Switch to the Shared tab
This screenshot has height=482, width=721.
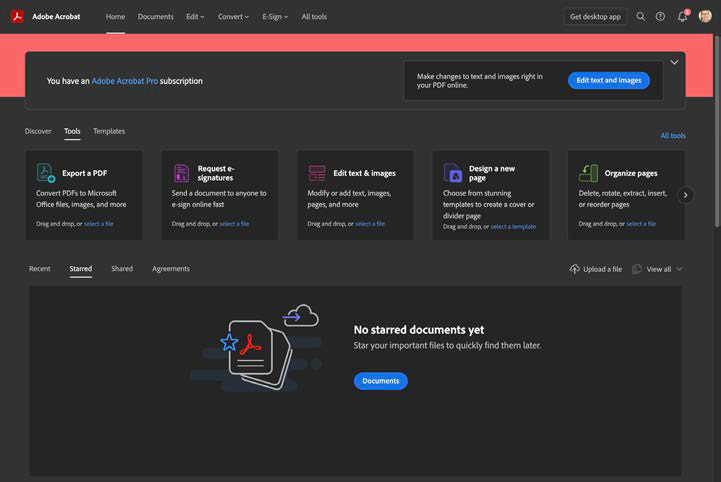(122, 269)
